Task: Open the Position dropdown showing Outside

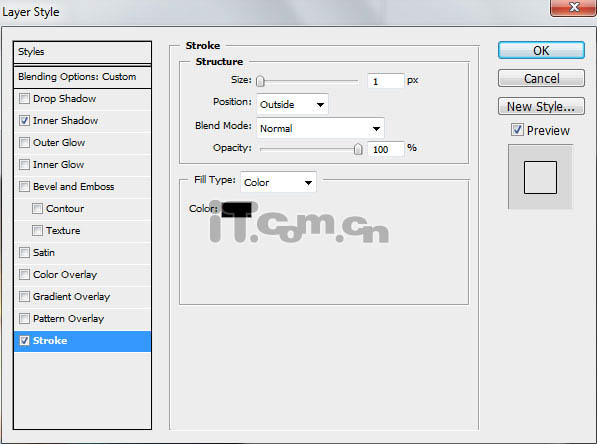Action: tap(292, 104)
